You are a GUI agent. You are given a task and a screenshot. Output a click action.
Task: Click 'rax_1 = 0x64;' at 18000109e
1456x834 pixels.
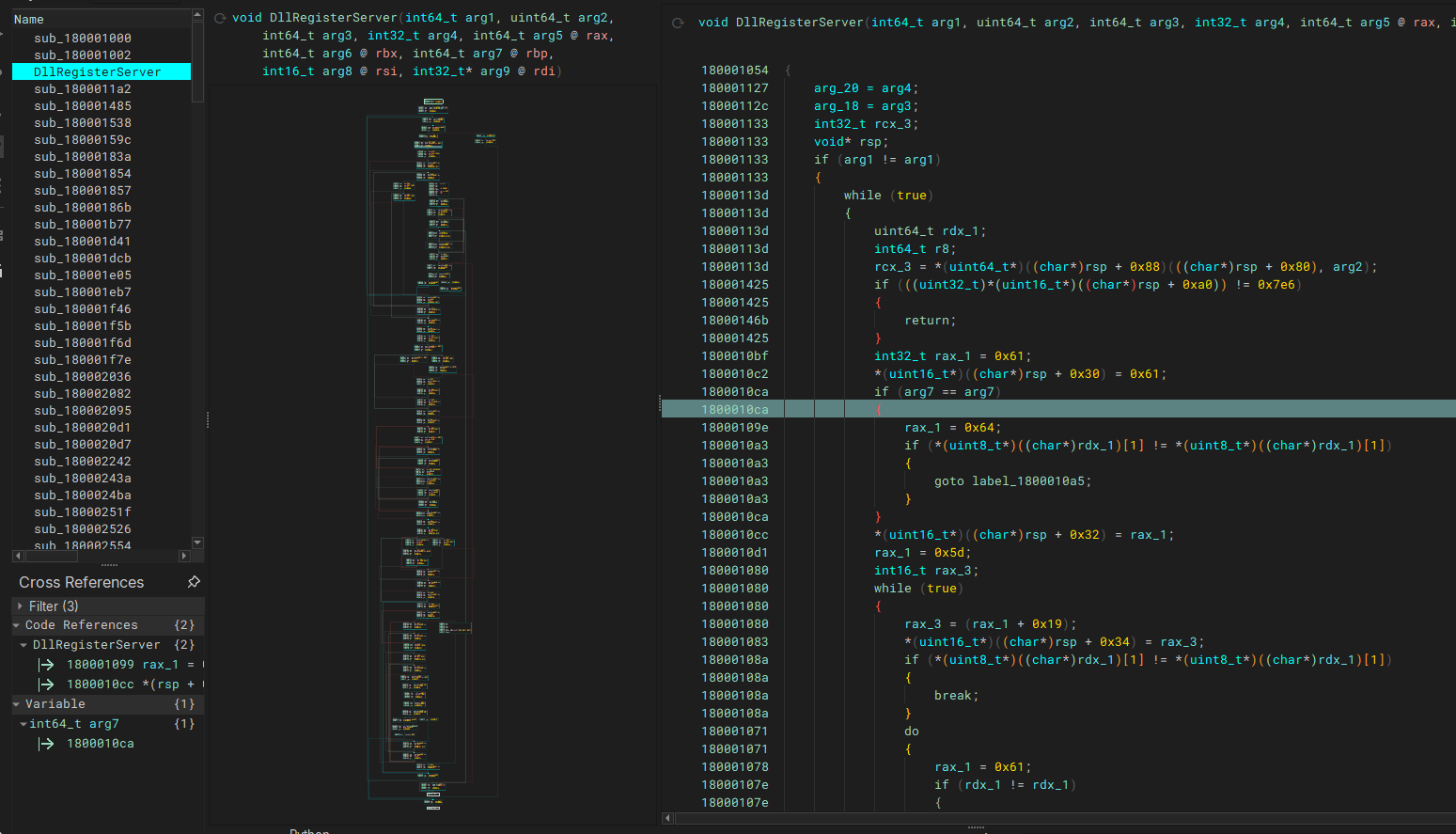(x=952, y=427)
